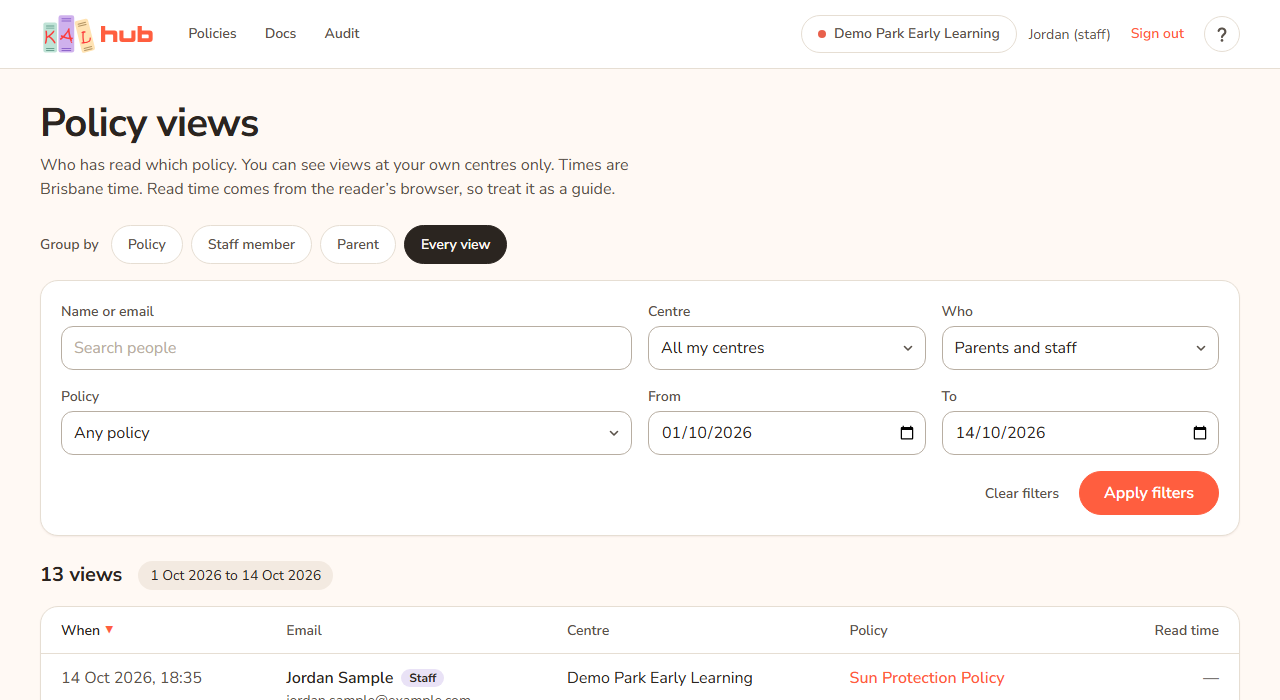
Task: Open the Policies menu
Action: click(x=212, y=33)
